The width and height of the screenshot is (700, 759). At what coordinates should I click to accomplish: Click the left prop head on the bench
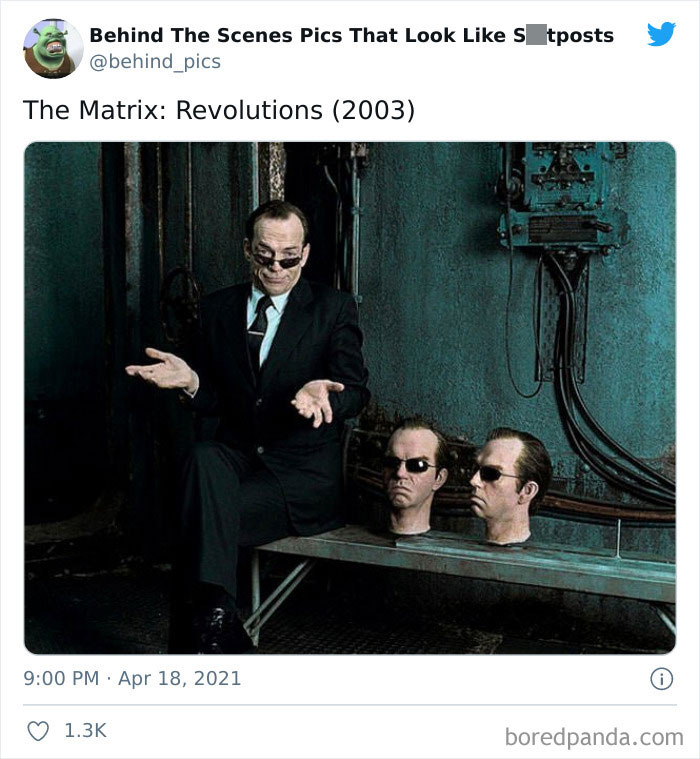click(x=414, y=477)
